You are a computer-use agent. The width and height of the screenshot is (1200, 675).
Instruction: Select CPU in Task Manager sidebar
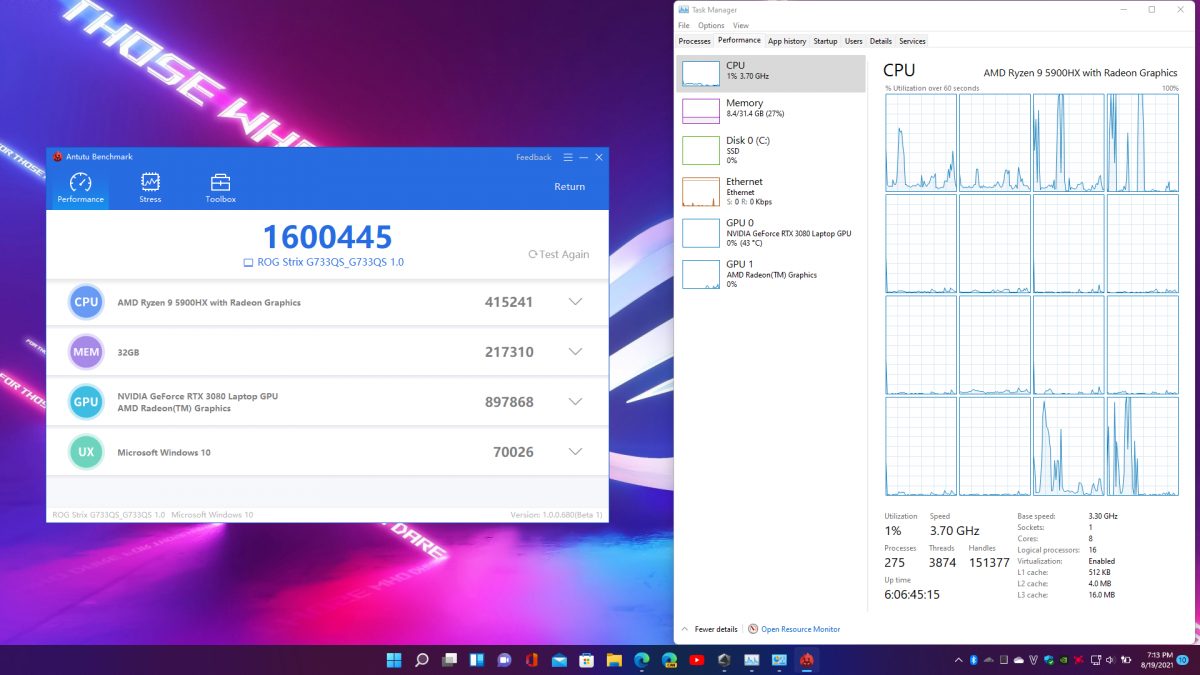pos(771,73)
